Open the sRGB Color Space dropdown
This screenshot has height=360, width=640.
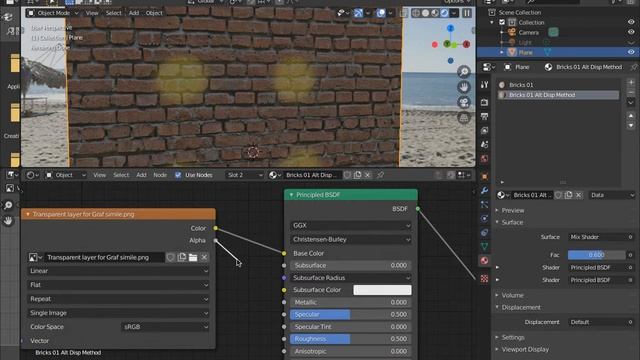pos(165,327)
